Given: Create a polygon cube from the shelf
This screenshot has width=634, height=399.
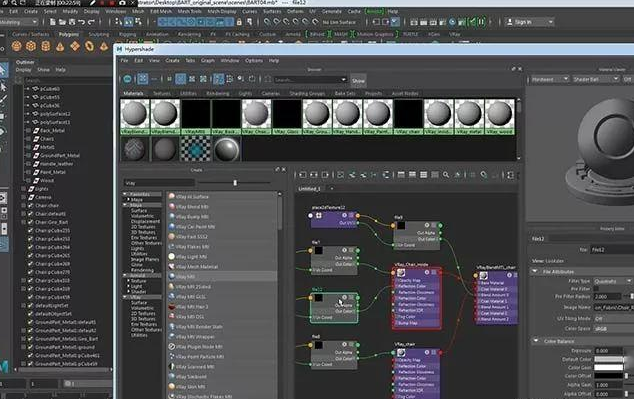Looking at the screenshot, I should point(31,46).
